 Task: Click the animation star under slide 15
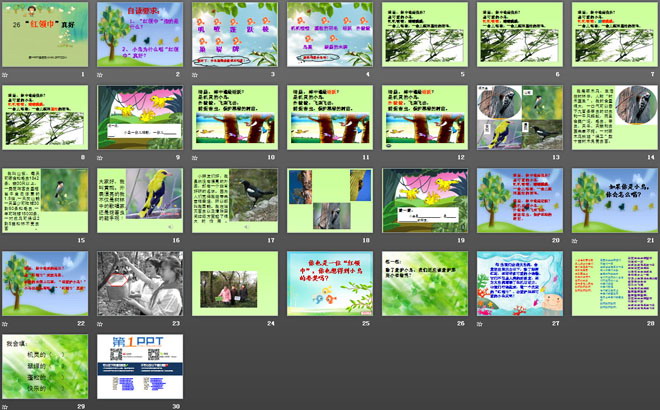[5, 240]
